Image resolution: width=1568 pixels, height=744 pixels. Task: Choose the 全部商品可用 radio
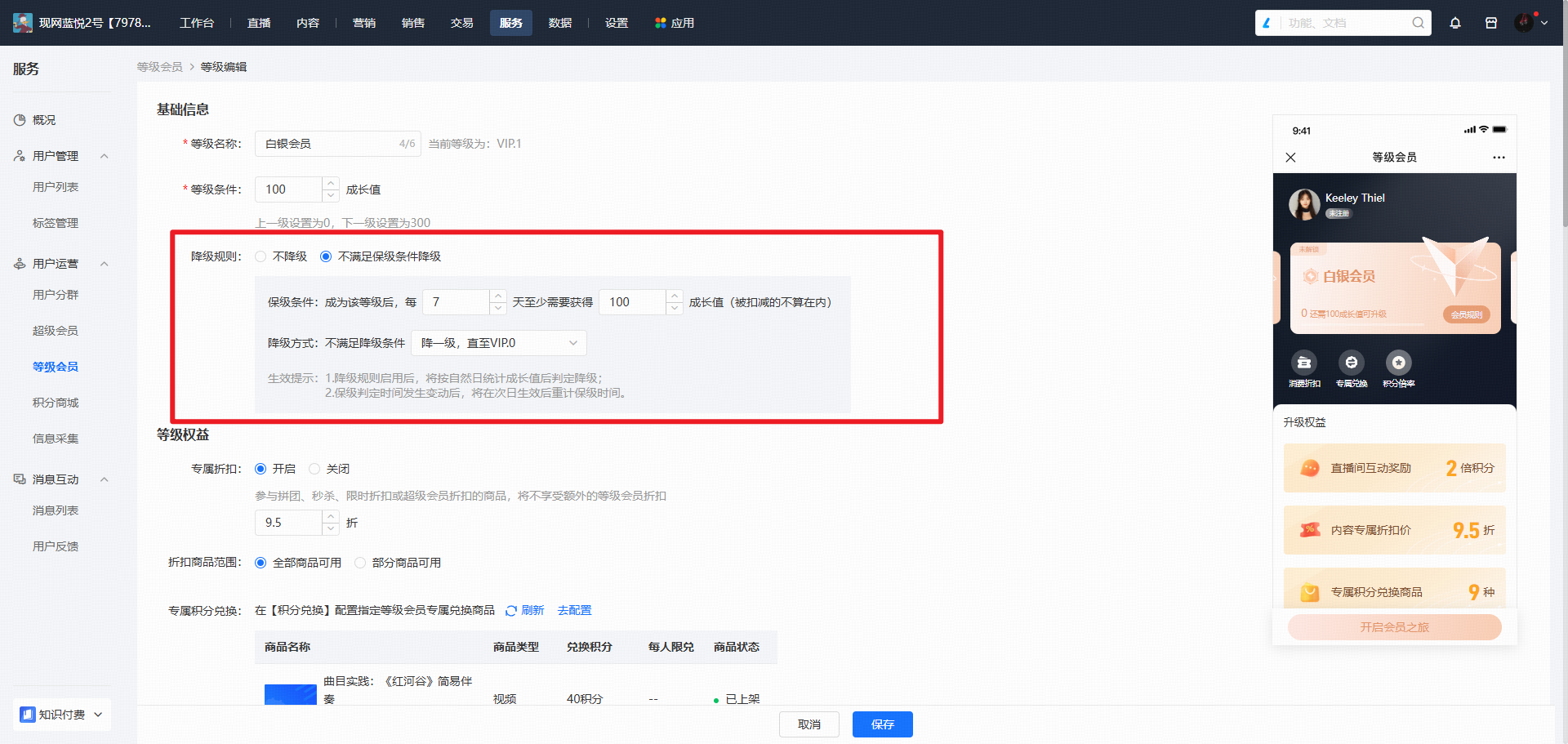[261, 563]
